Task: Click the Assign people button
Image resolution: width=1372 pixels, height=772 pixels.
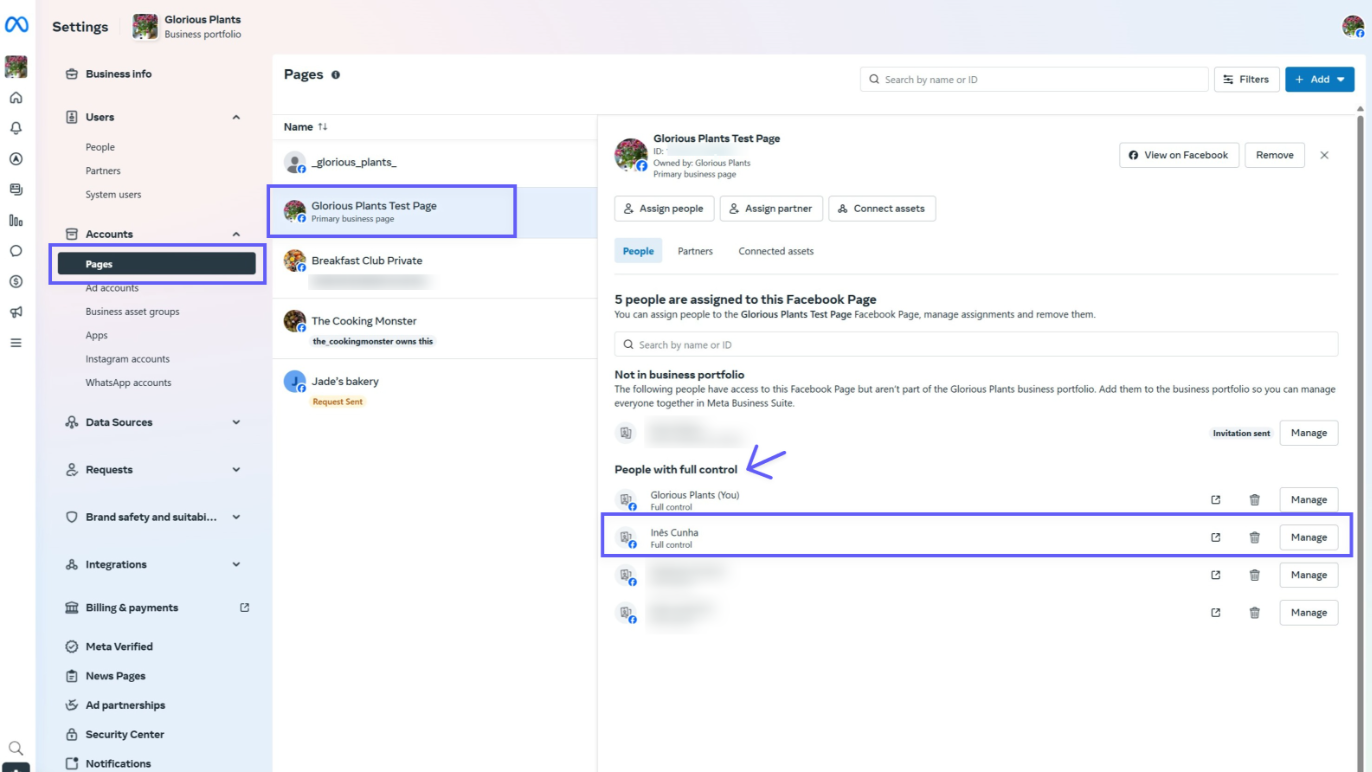Action: (664, 209)
